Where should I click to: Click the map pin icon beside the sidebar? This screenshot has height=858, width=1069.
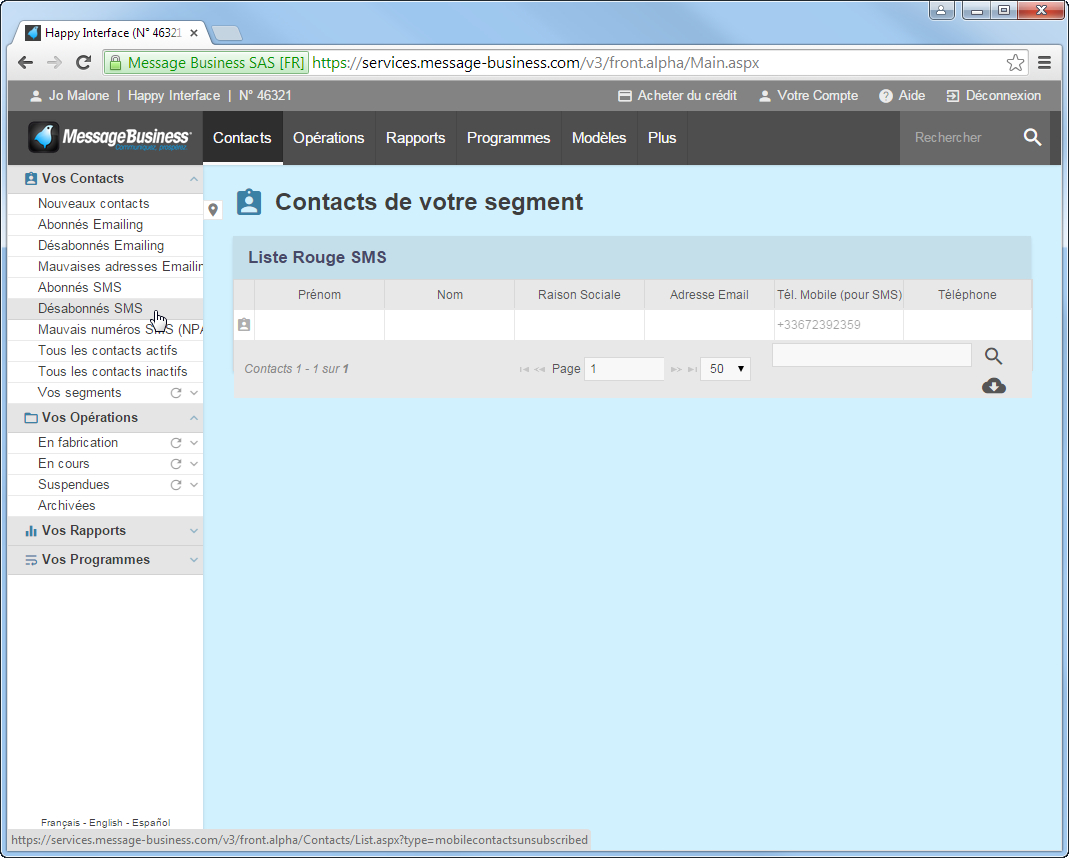(213, 210)
